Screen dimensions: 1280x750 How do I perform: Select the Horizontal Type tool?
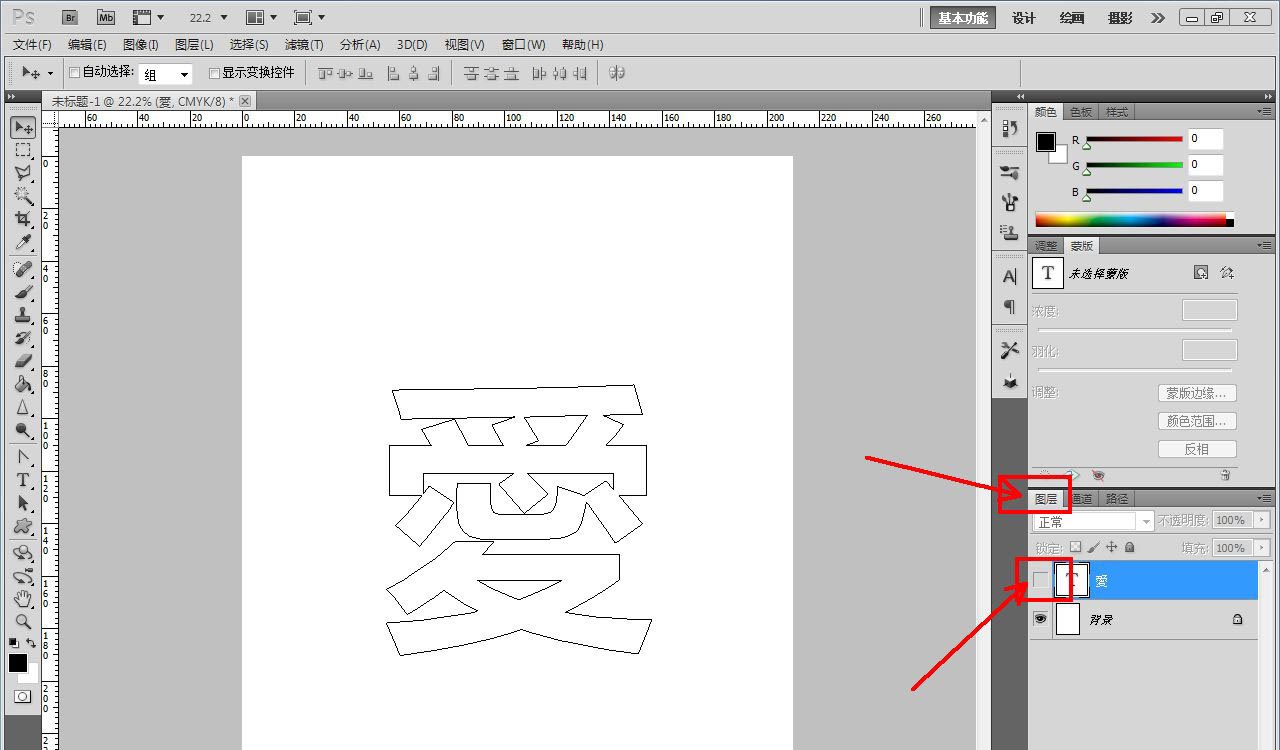(23, 480)
